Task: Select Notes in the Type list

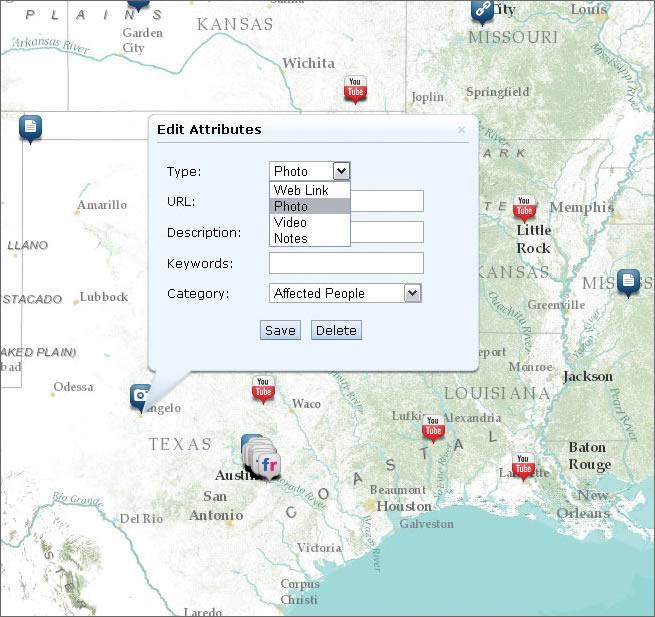Action: tap(310, 238)
